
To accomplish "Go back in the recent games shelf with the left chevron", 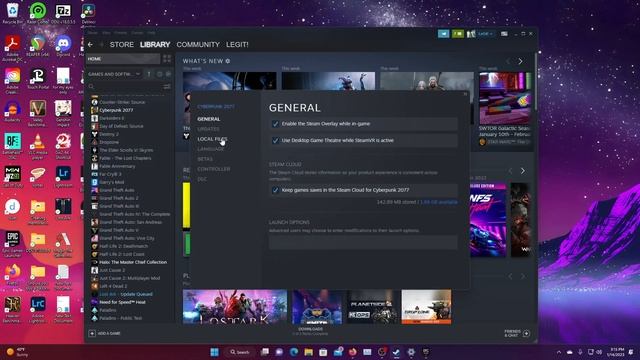I will pos(510,171).
